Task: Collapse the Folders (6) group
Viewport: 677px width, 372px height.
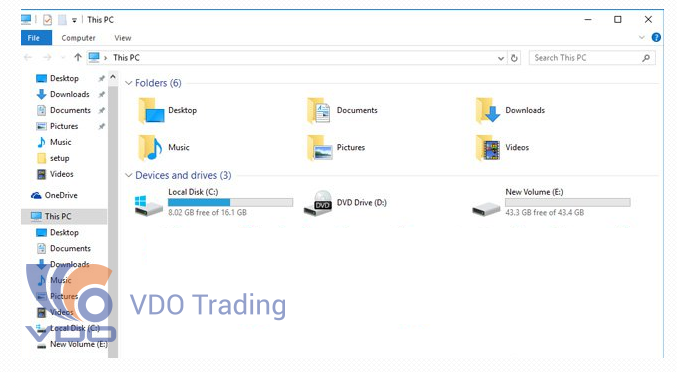Action: (128, 83)
